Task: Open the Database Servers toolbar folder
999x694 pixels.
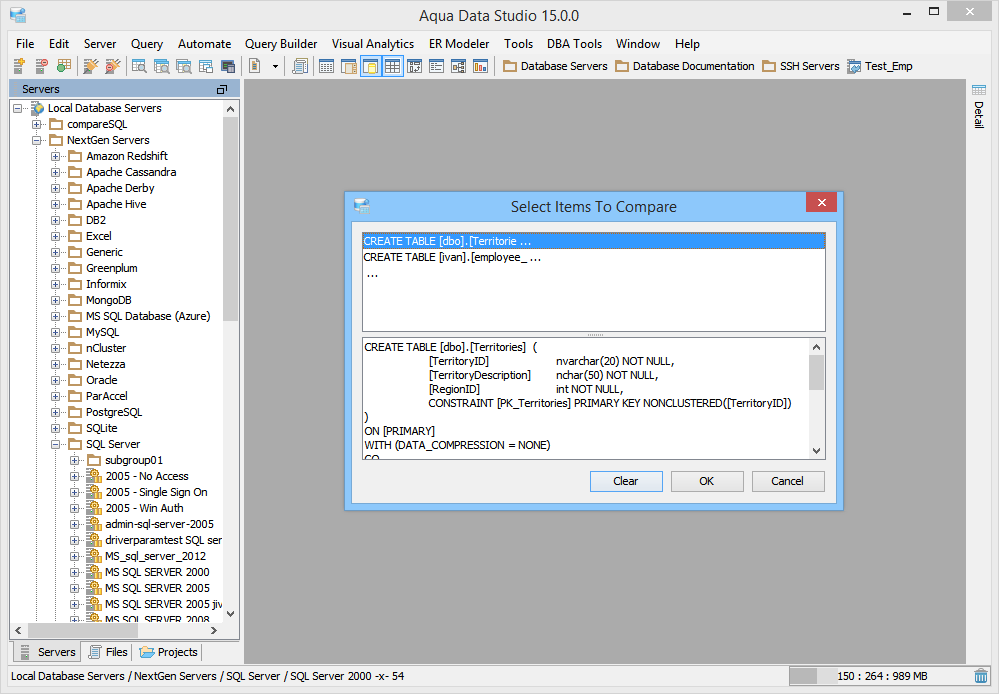Action: coord(555,66)
